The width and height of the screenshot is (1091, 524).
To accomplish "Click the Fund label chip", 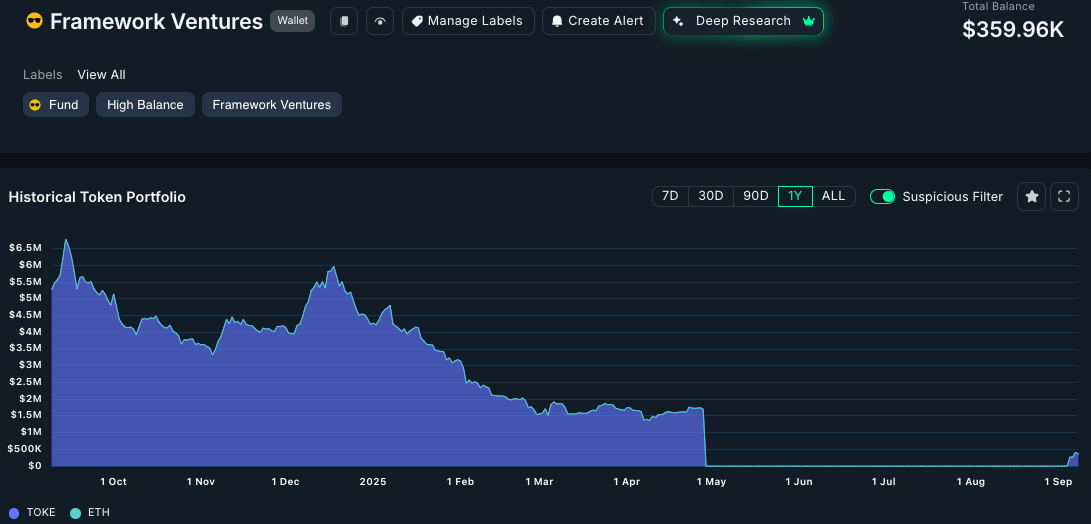I will click(55, 104).
